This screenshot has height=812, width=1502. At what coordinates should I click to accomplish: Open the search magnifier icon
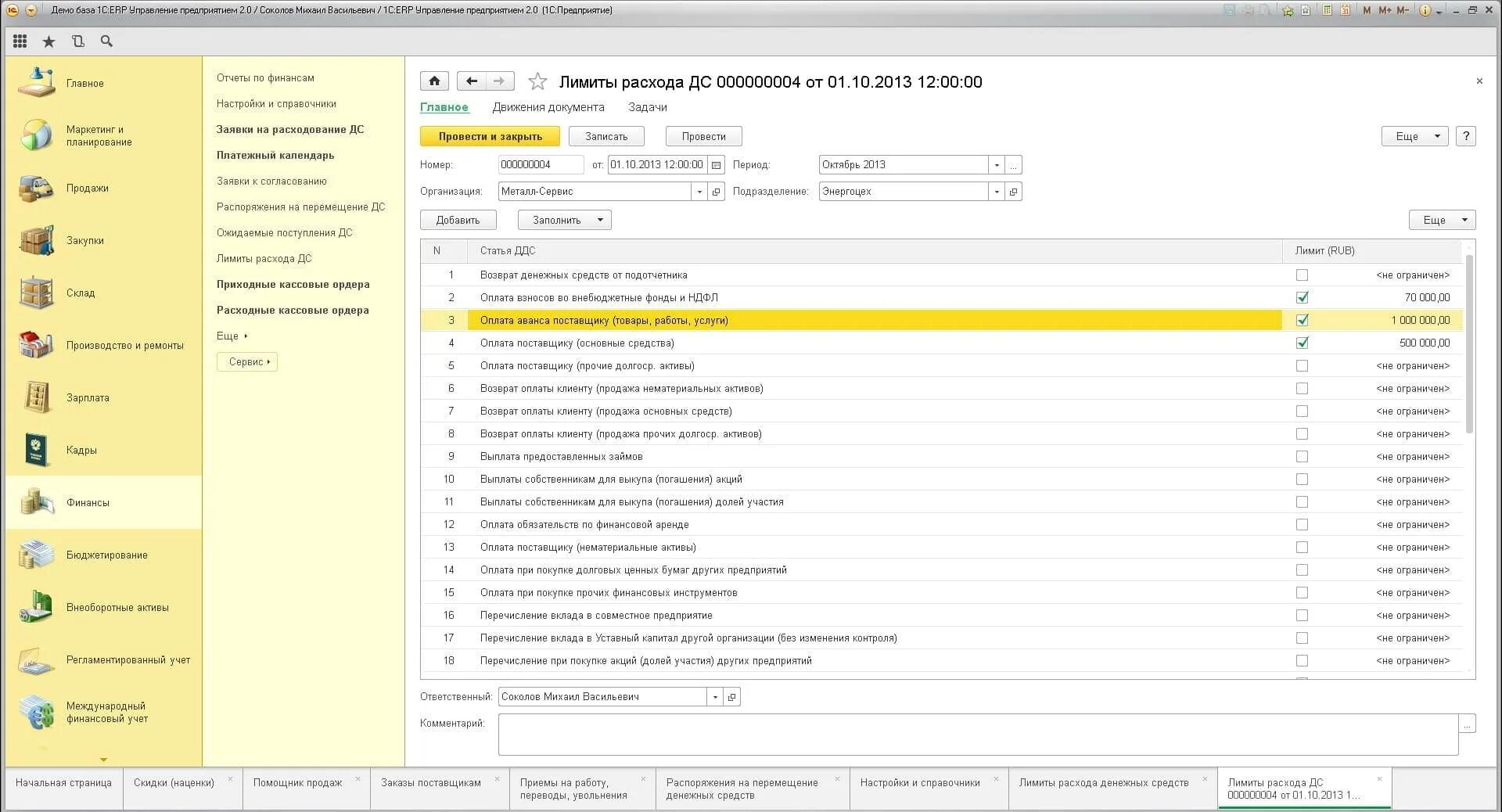107,41
